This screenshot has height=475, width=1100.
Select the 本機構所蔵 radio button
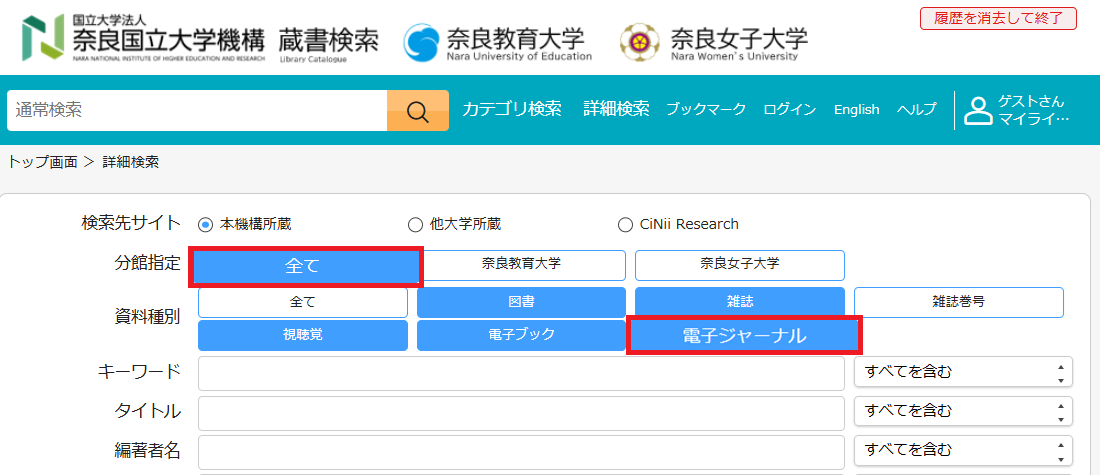tap(206, 224)
